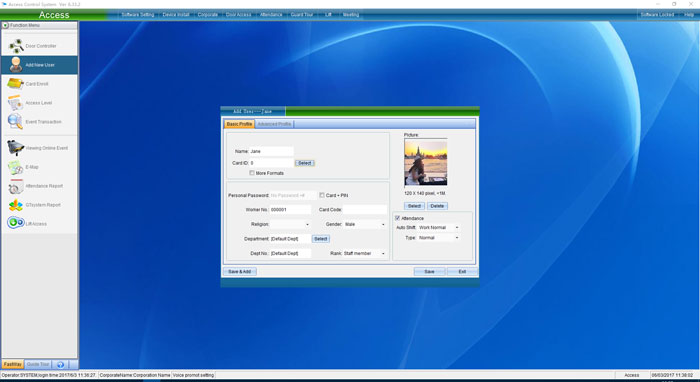Open the Help menu
The image size is (700, 382).
coord(689,15)
